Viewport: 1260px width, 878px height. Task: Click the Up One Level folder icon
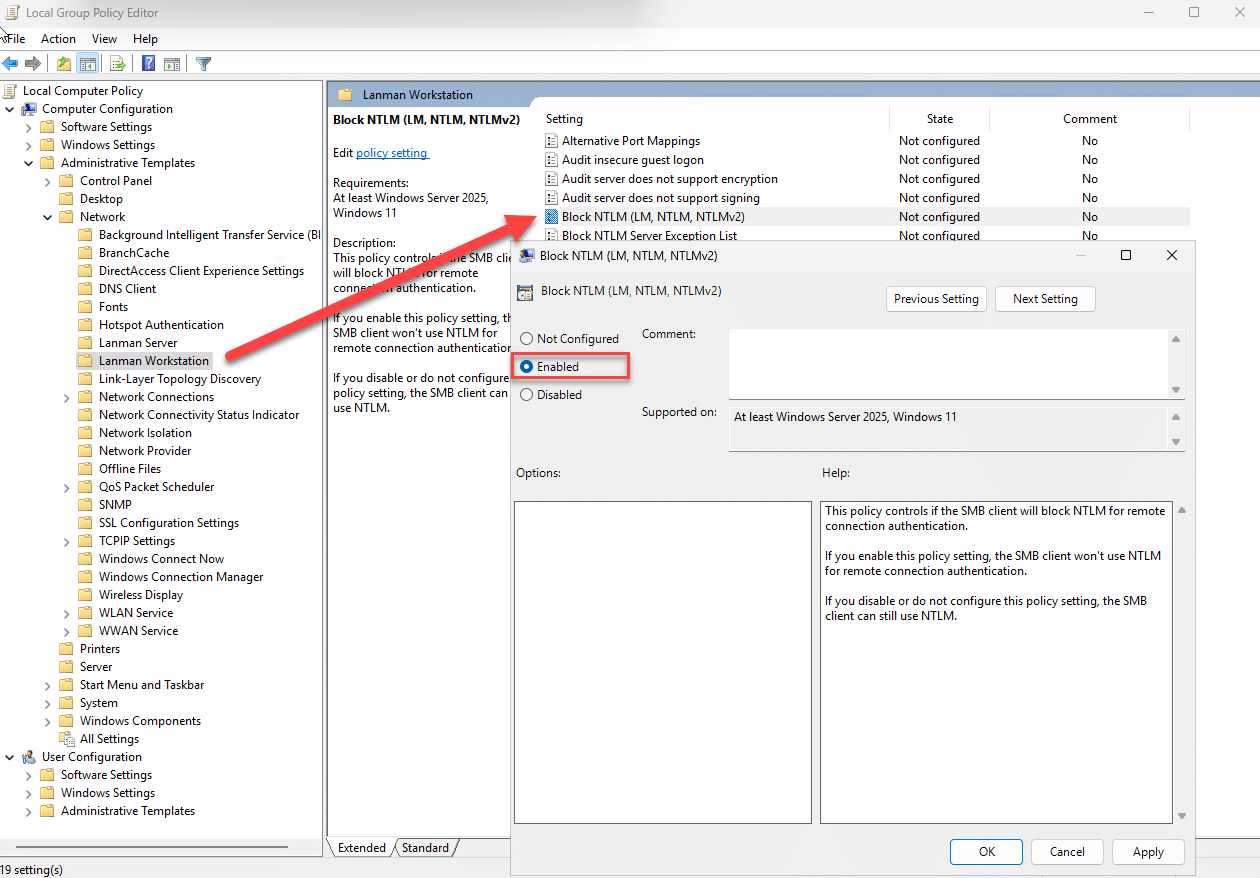[x=63, y=63]
